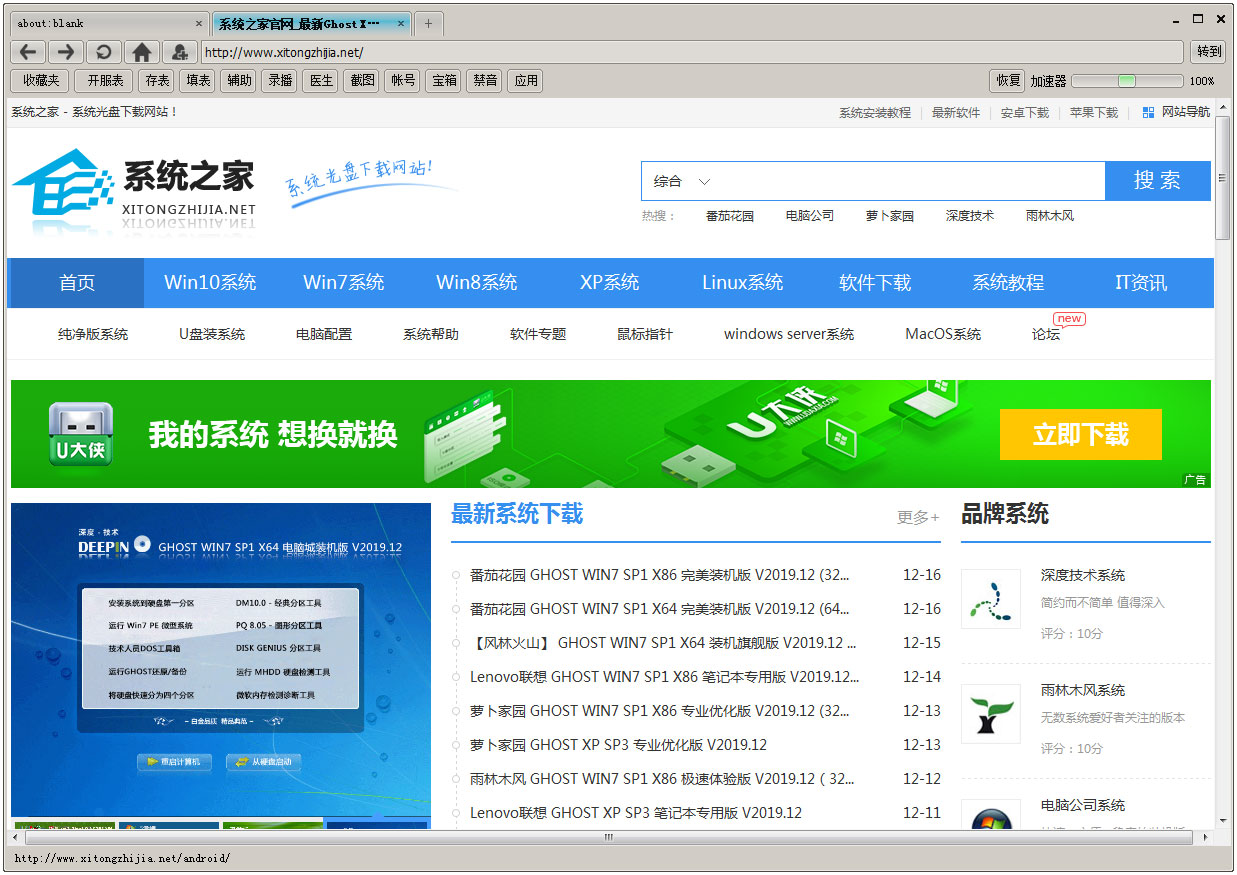The image size is (1237, 875).
Task: Open the 网站导航 grid icon link
Action: [1176, 112]
